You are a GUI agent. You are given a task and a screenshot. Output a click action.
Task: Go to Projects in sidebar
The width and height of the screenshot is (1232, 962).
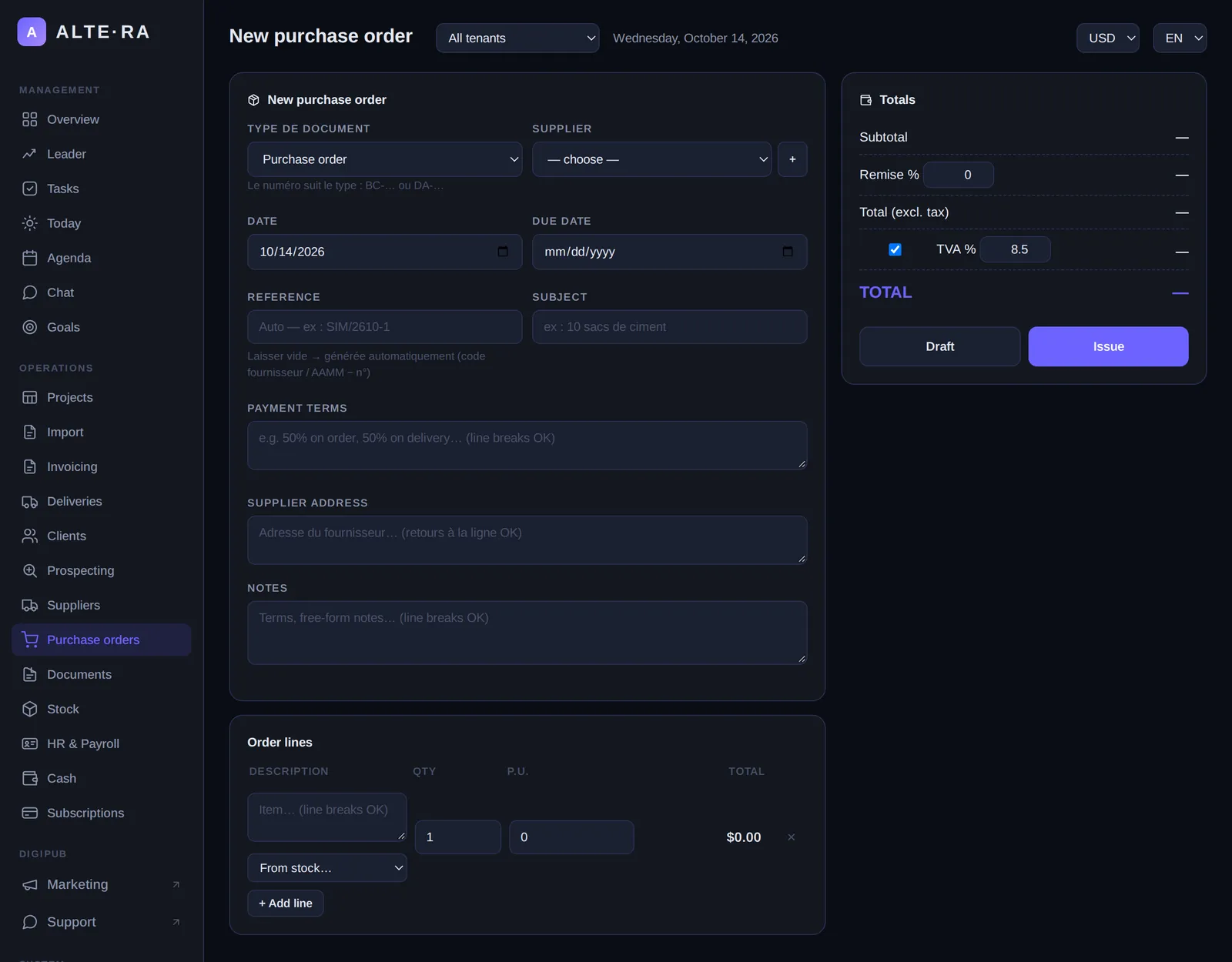pos(102,398)
